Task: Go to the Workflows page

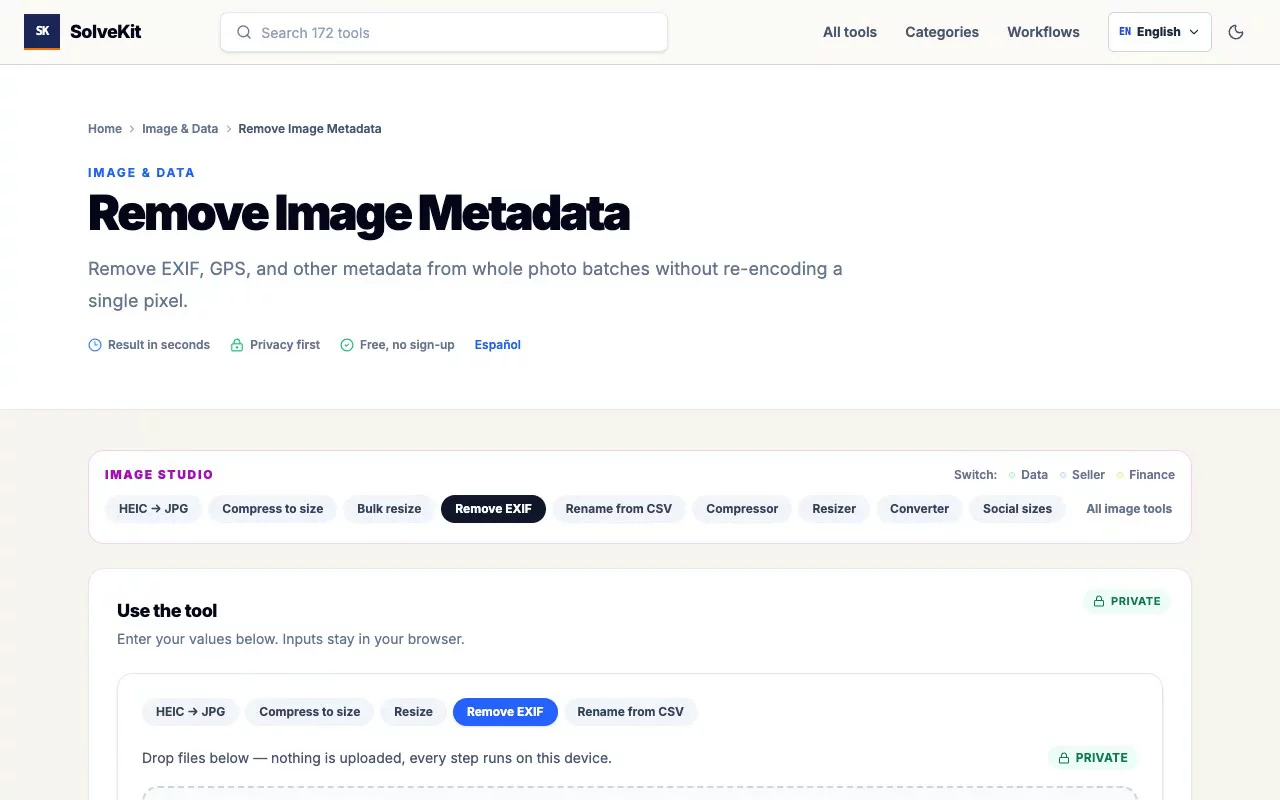Action: coord(1043,32)
